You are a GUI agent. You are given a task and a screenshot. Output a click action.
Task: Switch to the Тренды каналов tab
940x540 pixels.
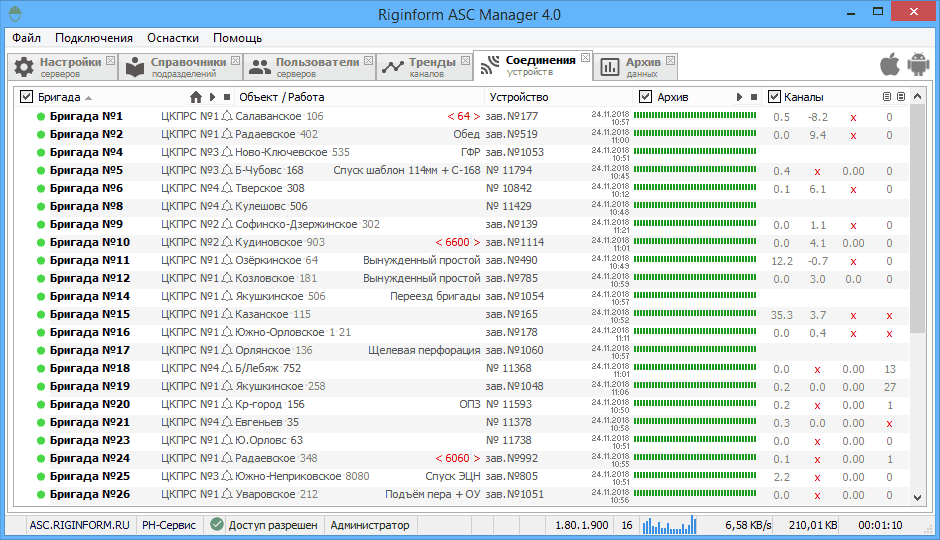pos(424,67)
